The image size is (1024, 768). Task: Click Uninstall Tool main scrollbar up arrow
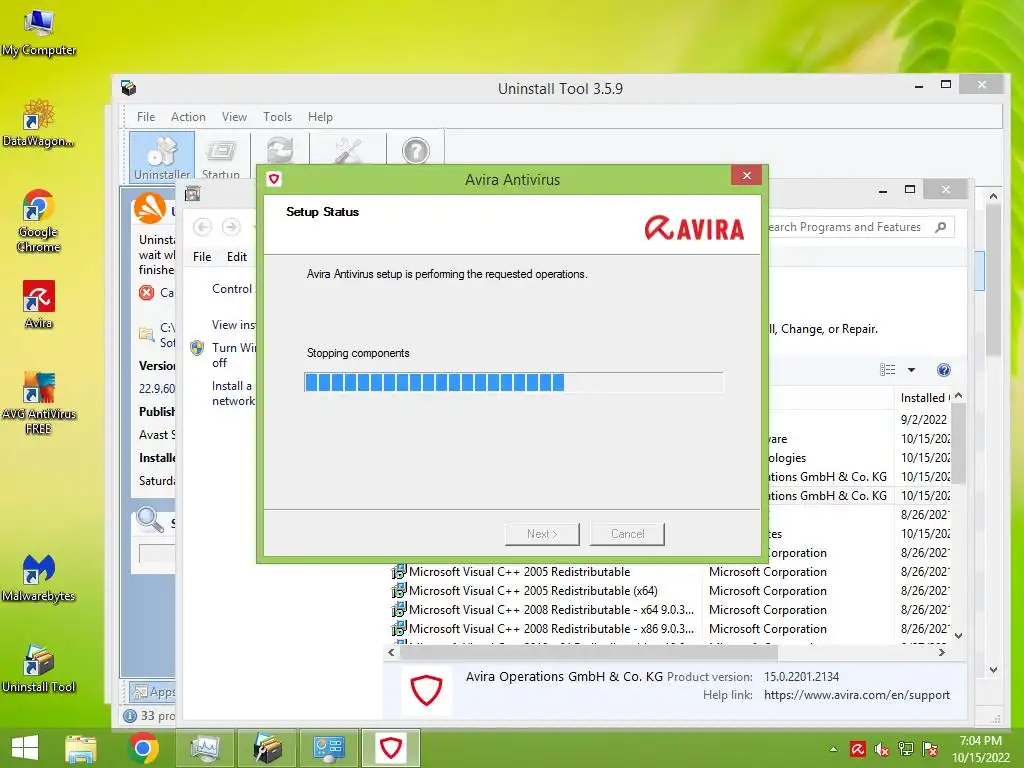(x=993, y=196)
